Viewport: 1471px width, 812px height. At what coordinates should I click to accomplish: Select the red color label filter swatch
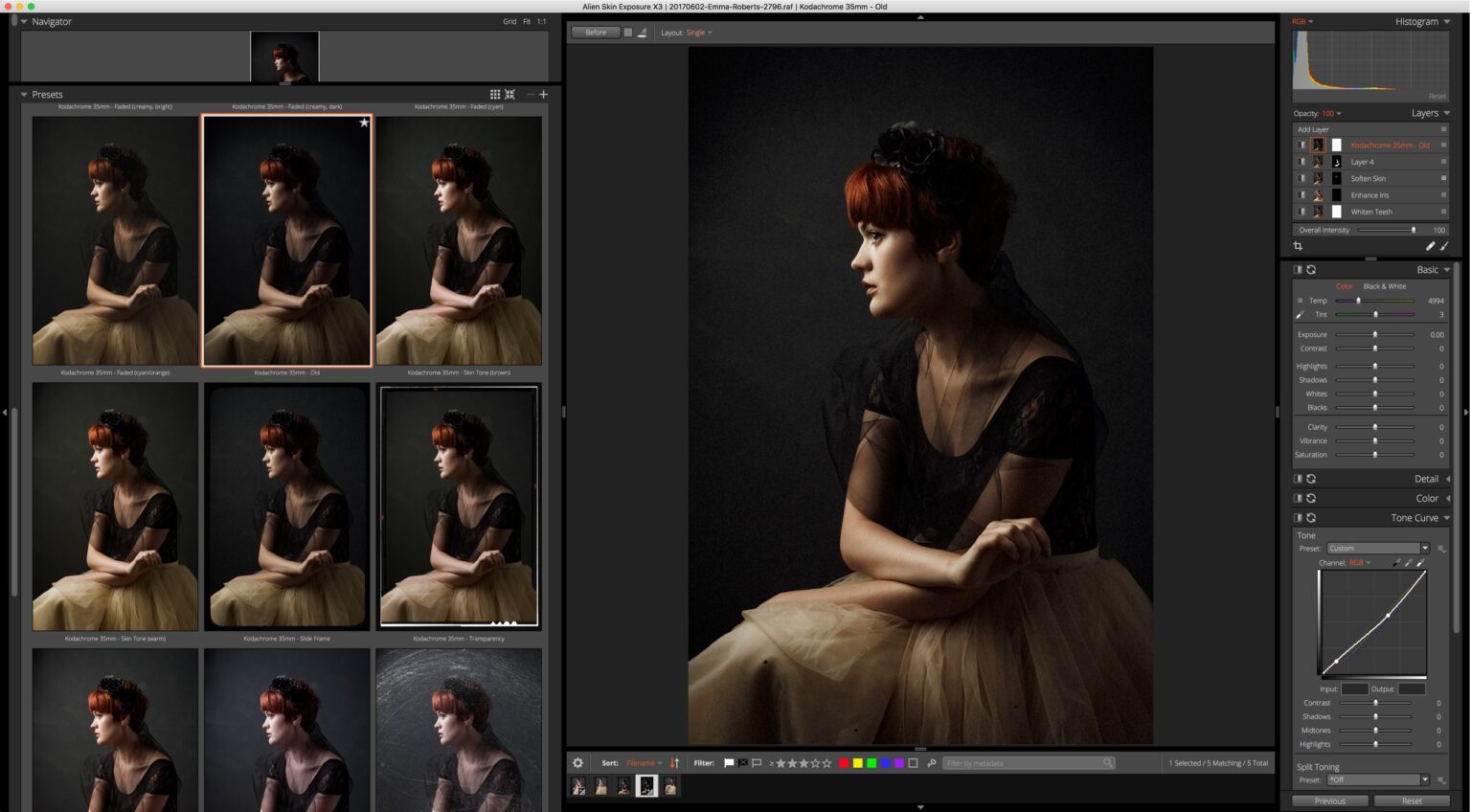pyautogui.click(x=843, y=763)
